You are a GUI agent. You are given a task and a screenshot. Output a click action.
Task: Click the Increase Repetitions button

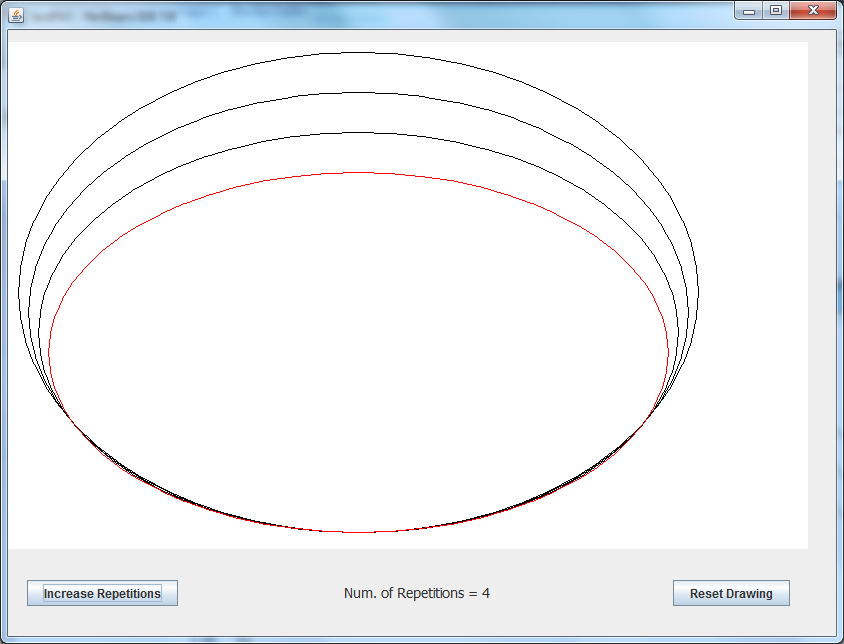click(x=102, y=593)
